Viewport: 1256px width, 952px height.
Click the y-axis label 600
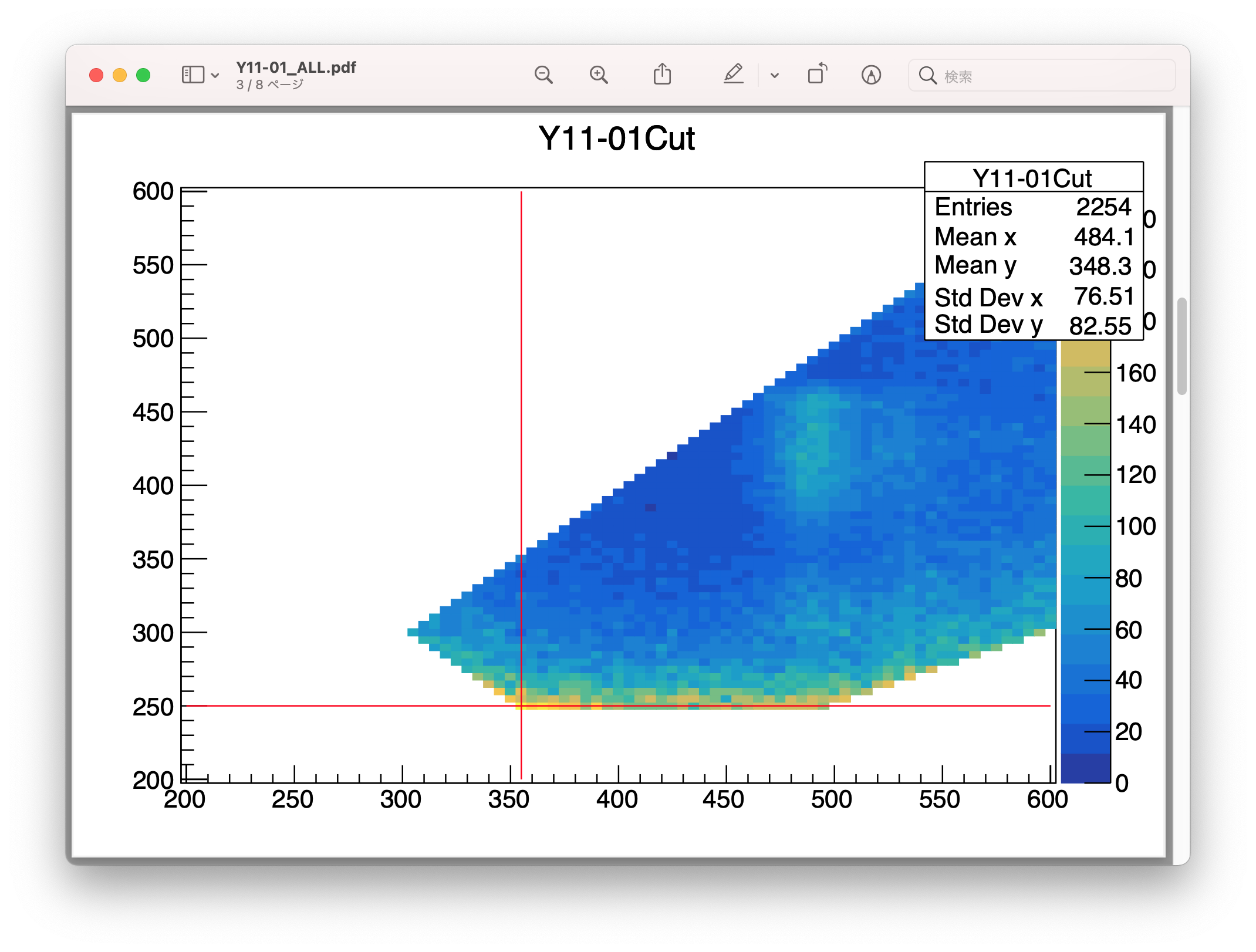(153, 191)
